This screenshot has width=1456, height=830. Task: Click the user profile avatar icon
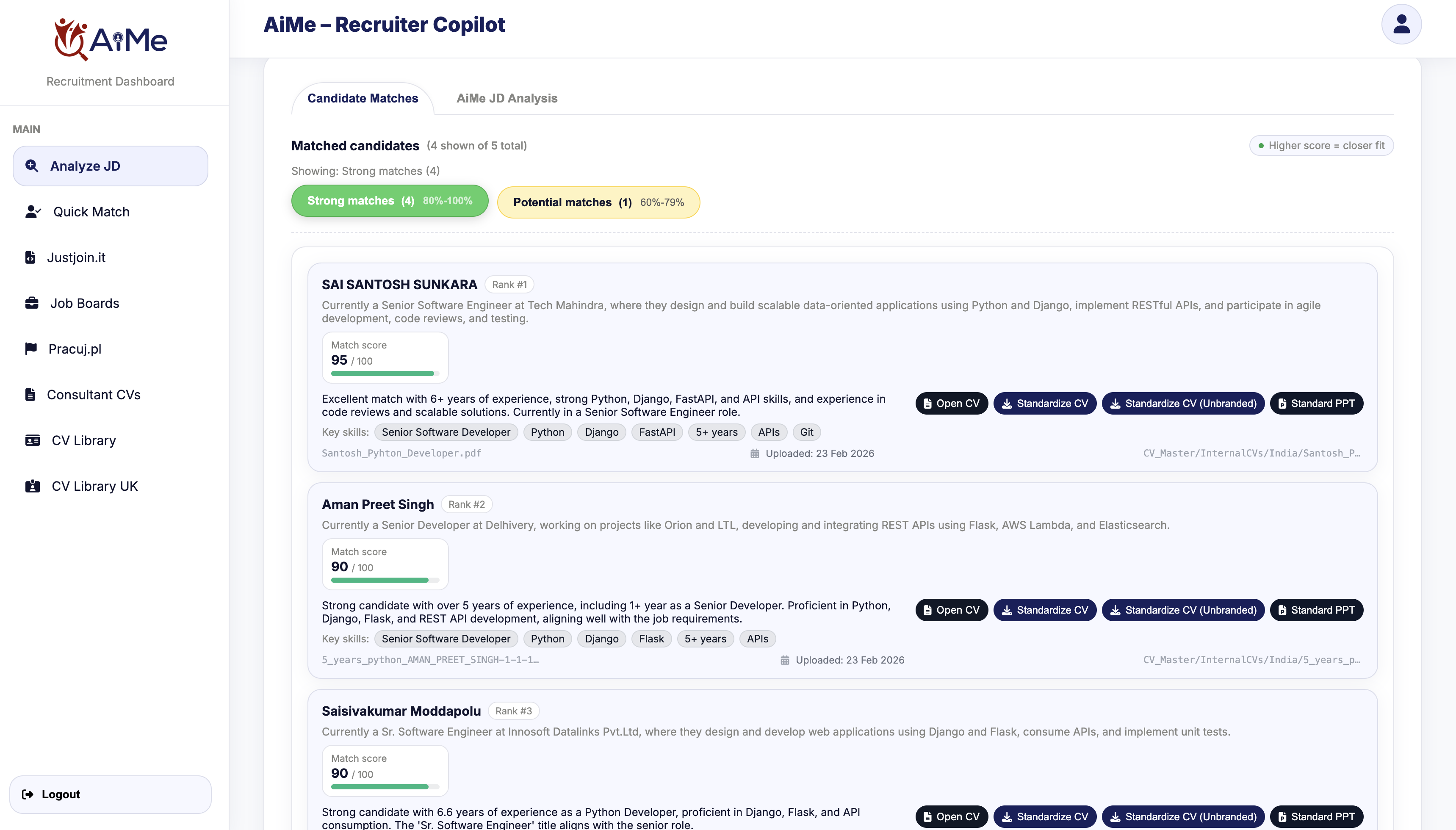coord(1401,24)
